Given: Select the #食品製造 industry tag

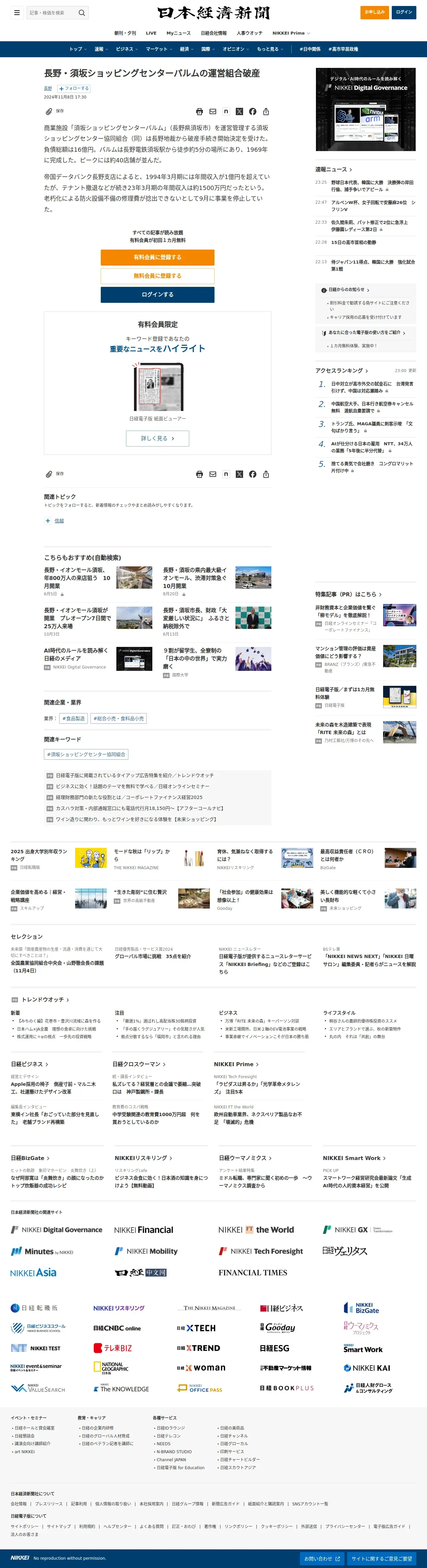Looking at the screenshot, I should point(73,718).
